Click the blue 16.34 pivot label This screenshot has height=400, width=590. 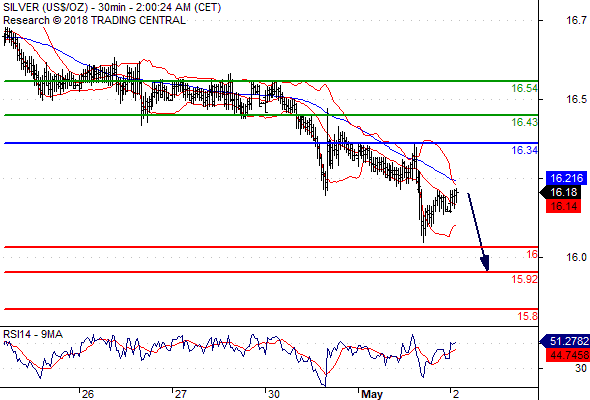(524, 150)
